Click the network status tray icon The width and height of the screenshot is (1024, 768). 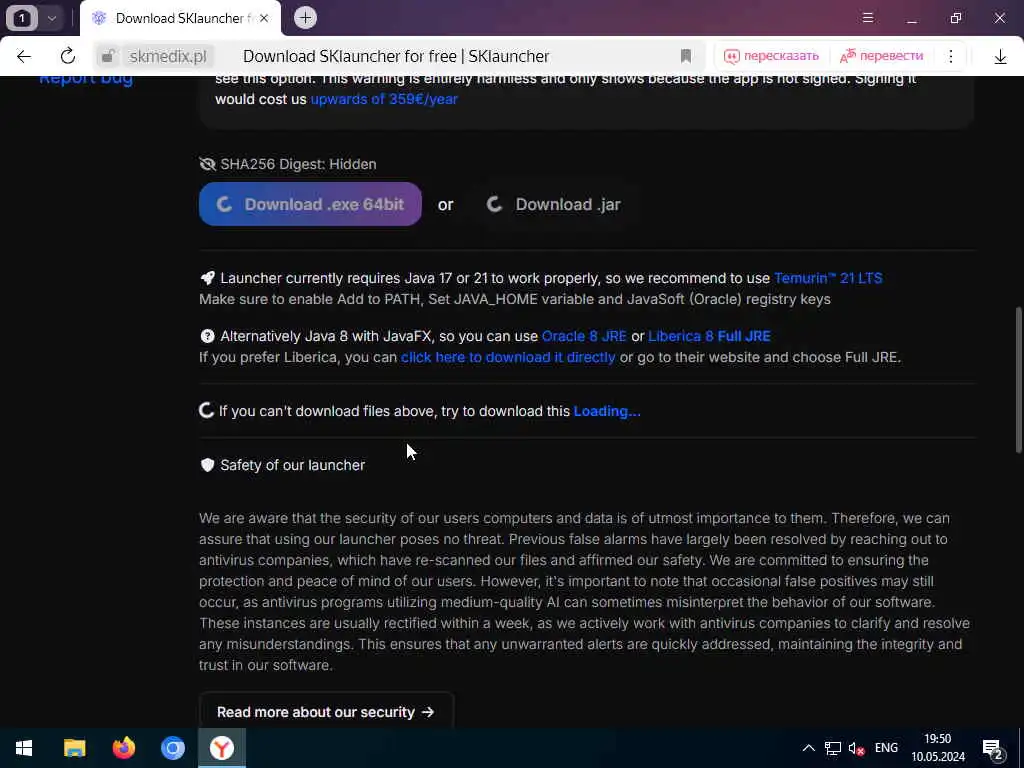tap(833, 748)
